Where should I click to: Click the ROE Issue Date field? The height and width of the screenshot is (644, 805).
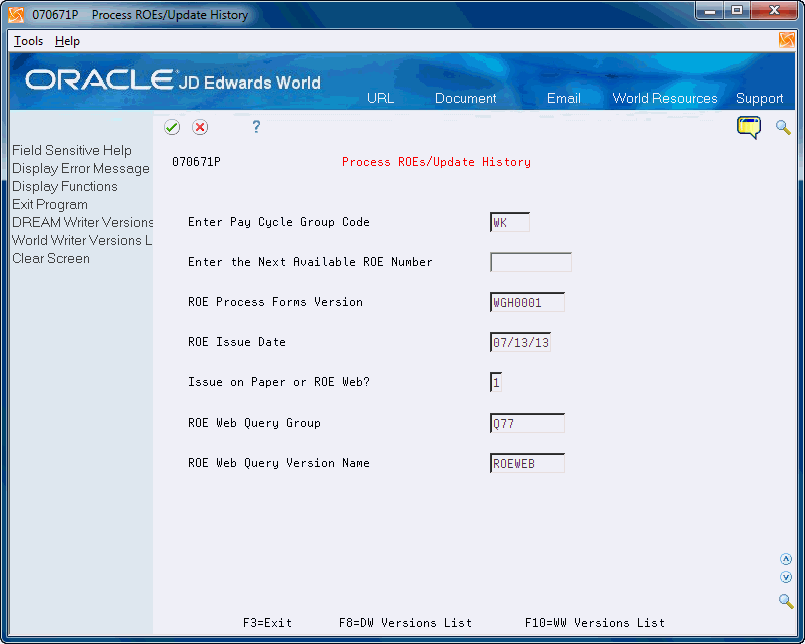521,343
